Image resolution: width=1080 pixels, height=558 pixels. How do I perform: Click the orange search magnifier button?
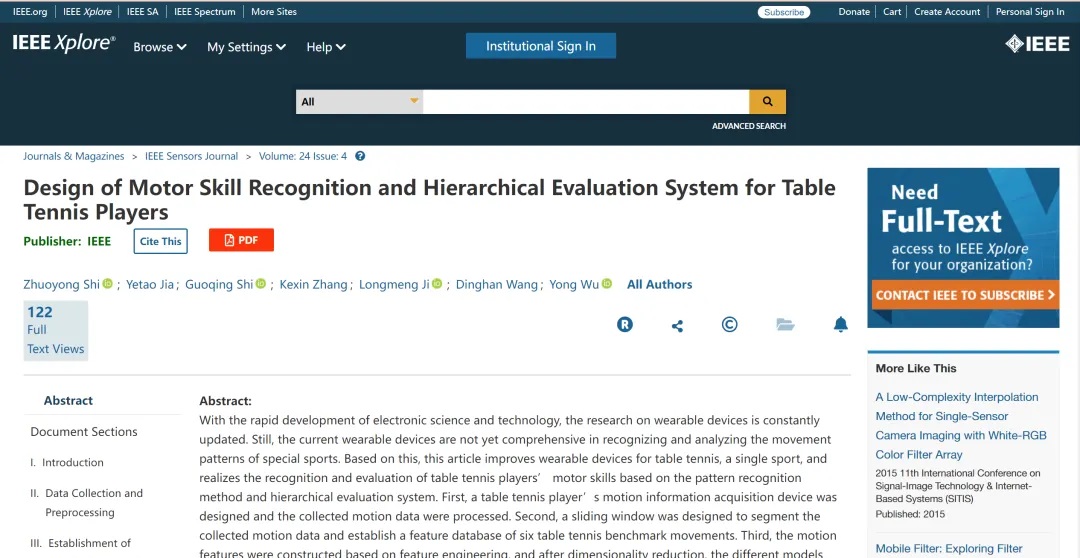(x=767, y=102)
